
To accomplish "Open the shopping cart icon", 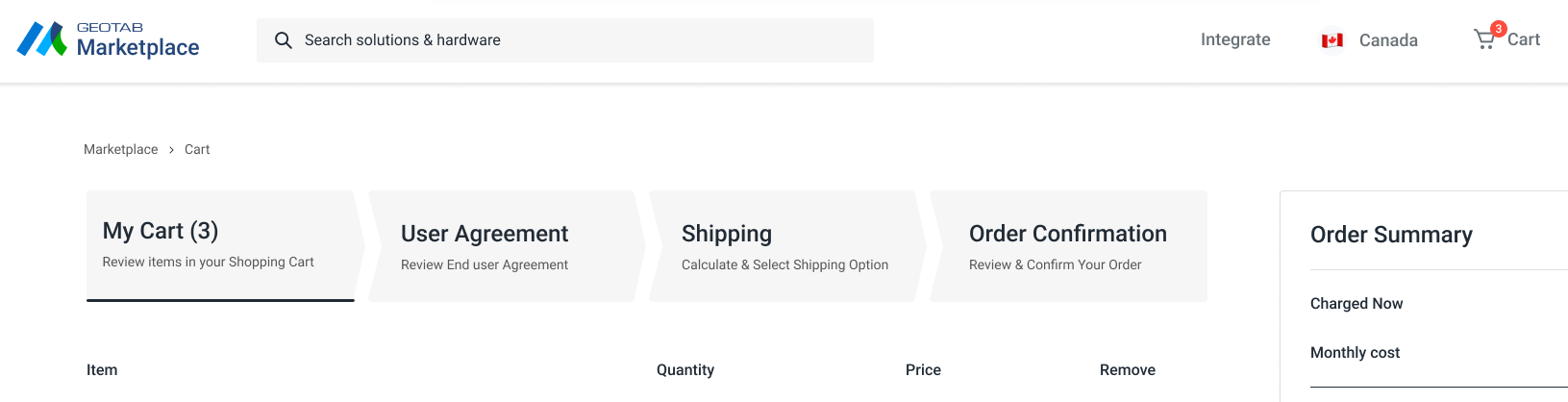I will (x=1484, y=40).
